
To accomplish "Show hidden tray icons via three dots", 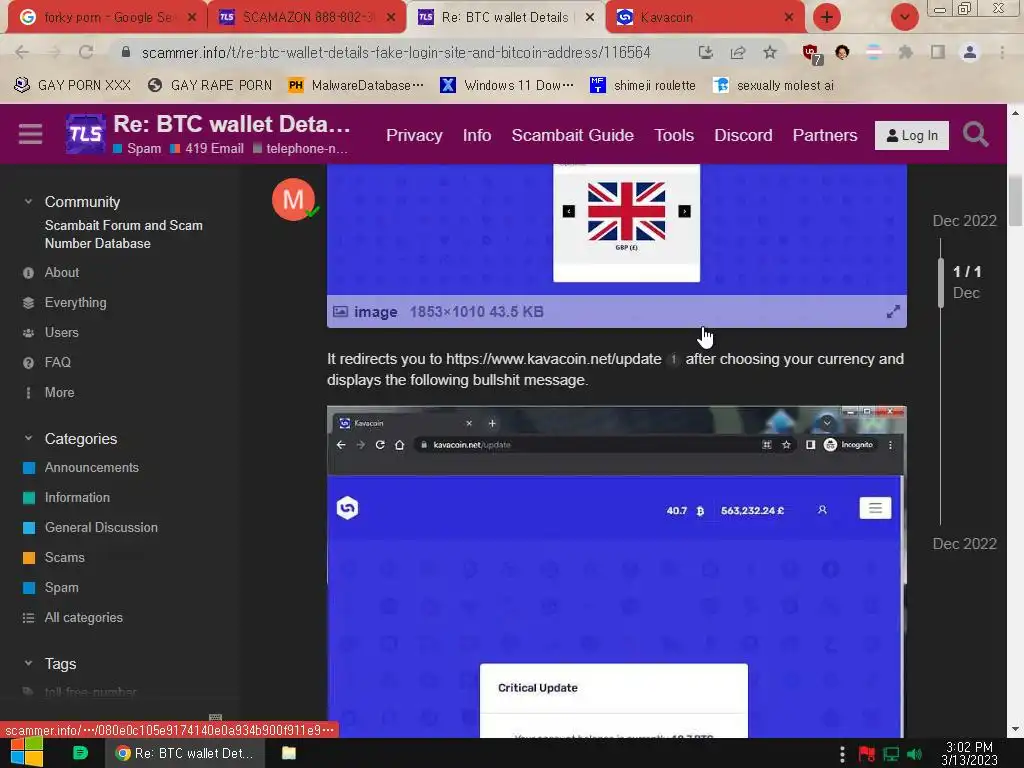I will pyautogui.click(x=842, y=754).
